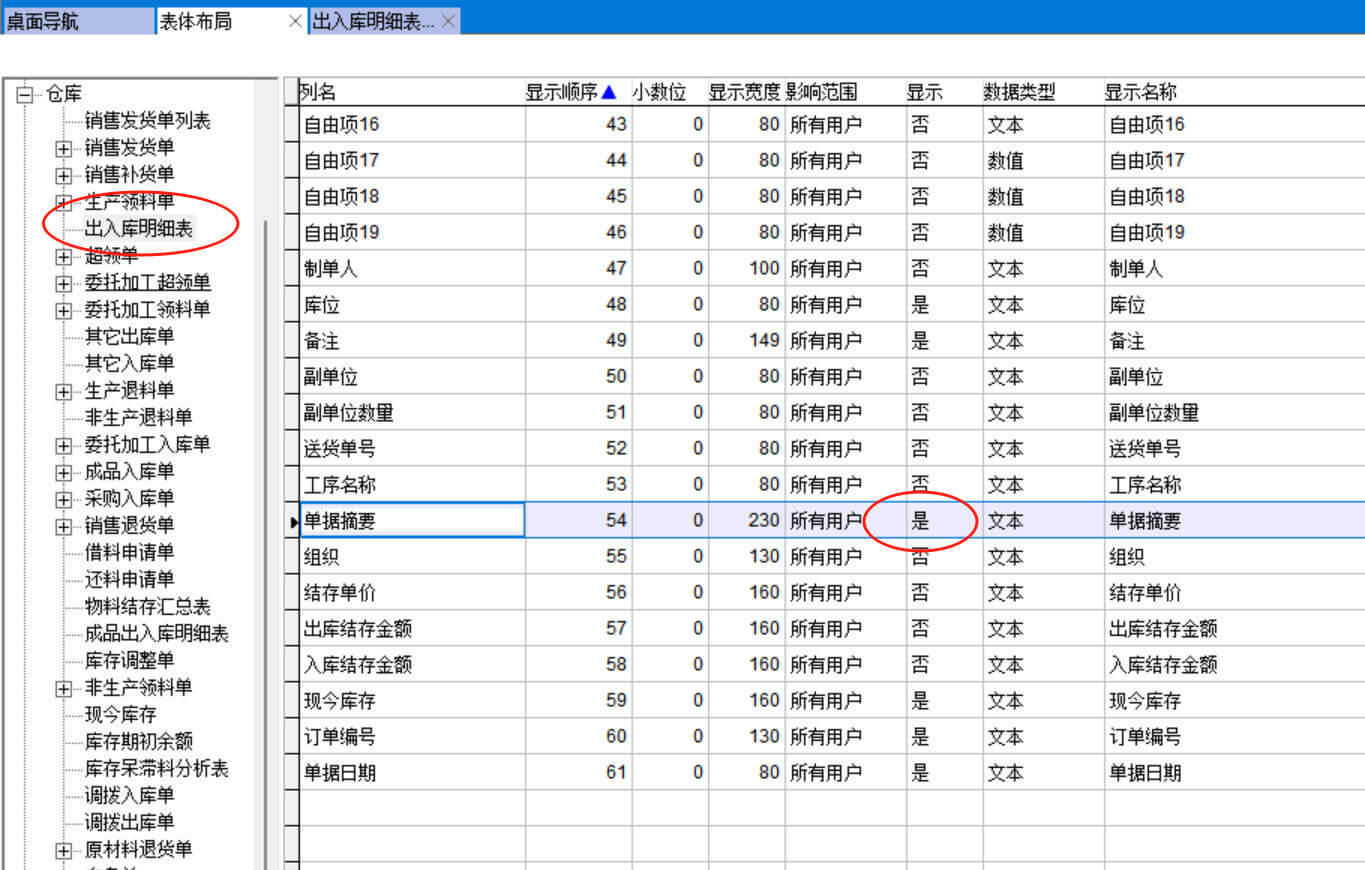This screenshot has width=1365, height=870.
Task: Collapse the 仓库 tree node
Action: (x=24, y=94)
